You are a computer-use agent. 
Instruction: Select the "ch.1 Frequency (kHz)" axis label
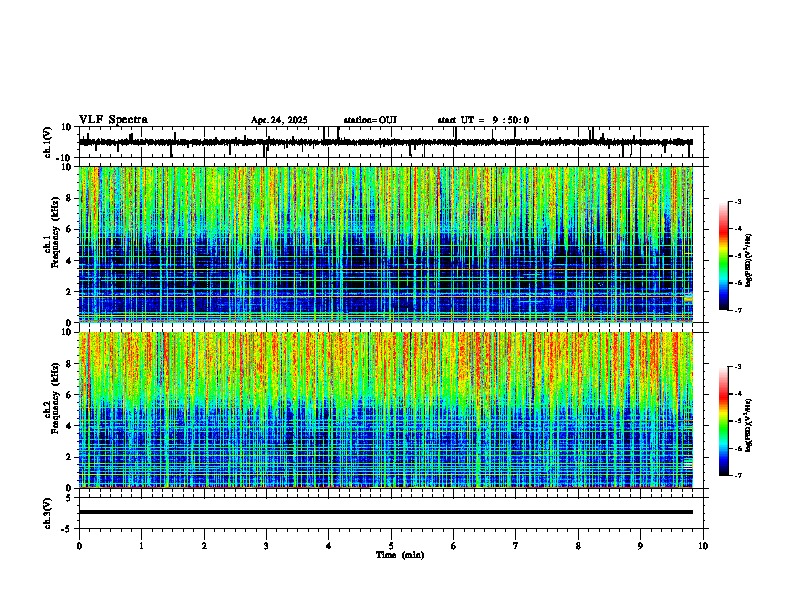(51, 233)
